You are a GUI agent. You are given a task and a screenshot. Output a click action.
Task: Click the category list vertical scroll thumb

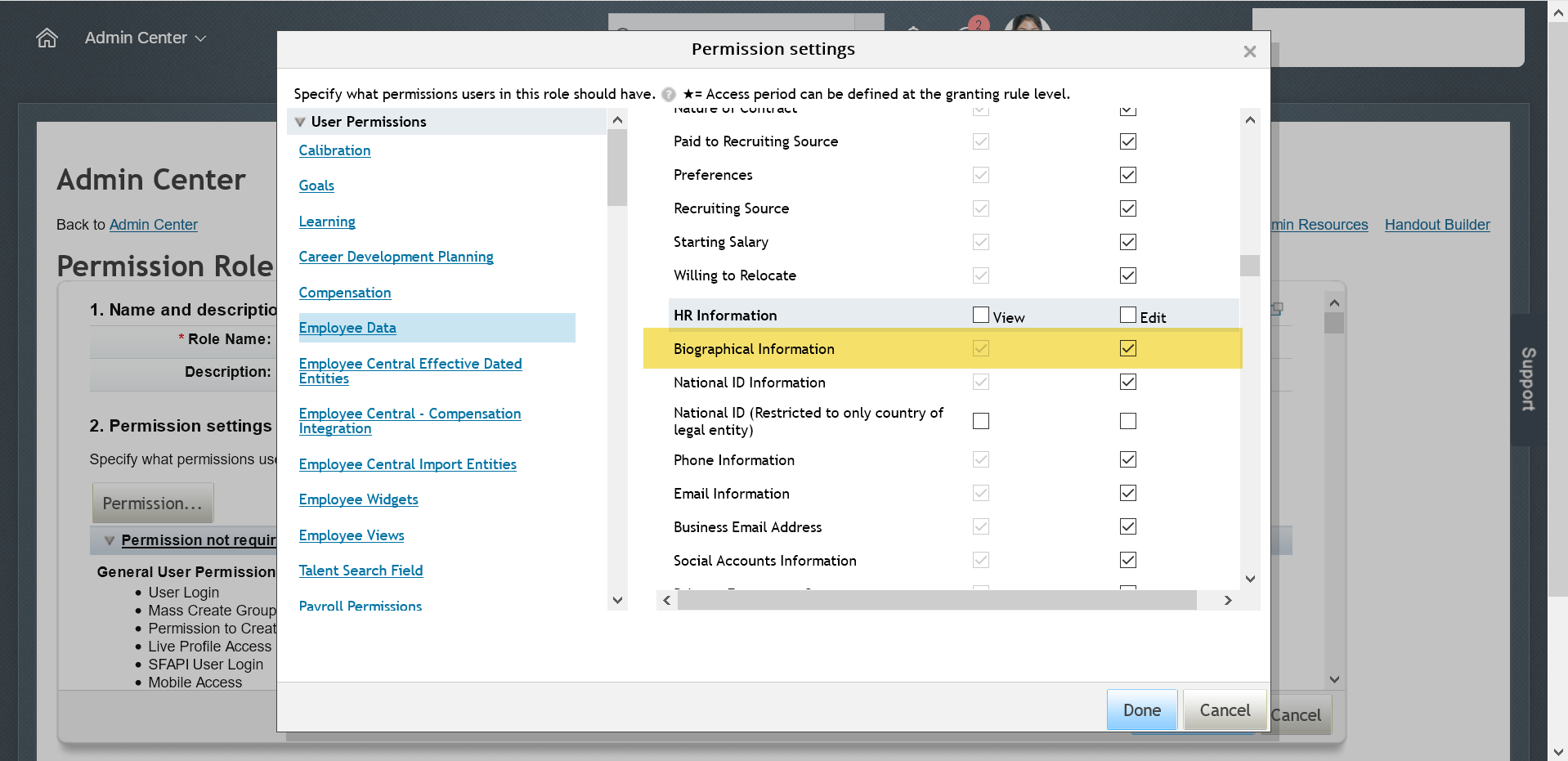[617, 168]
